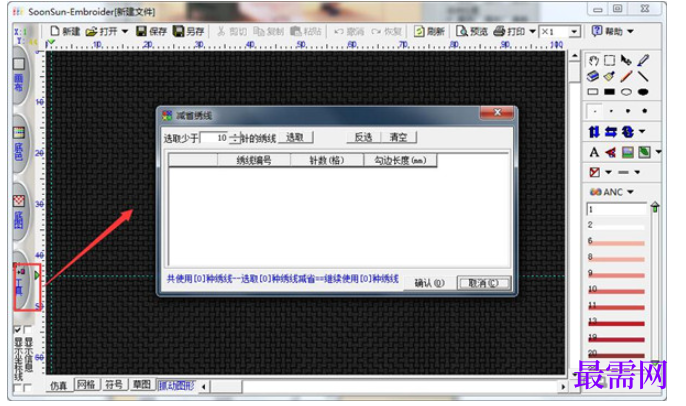
Task: Select the hollow rectangle shape tool
Action: coord(593,92)
